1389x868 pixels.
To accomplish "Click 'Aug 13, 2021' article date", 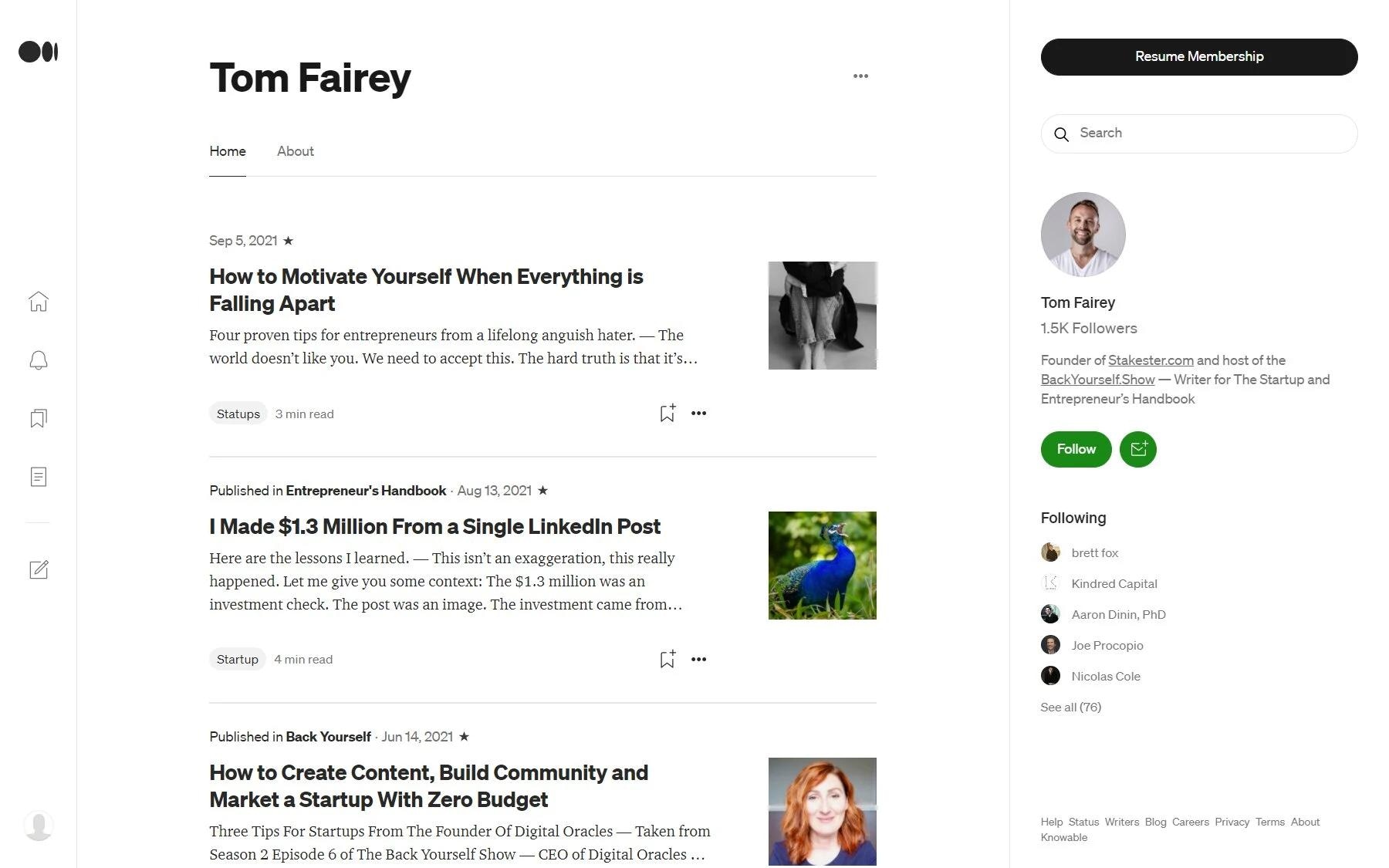I will click(x=495, y=491).
